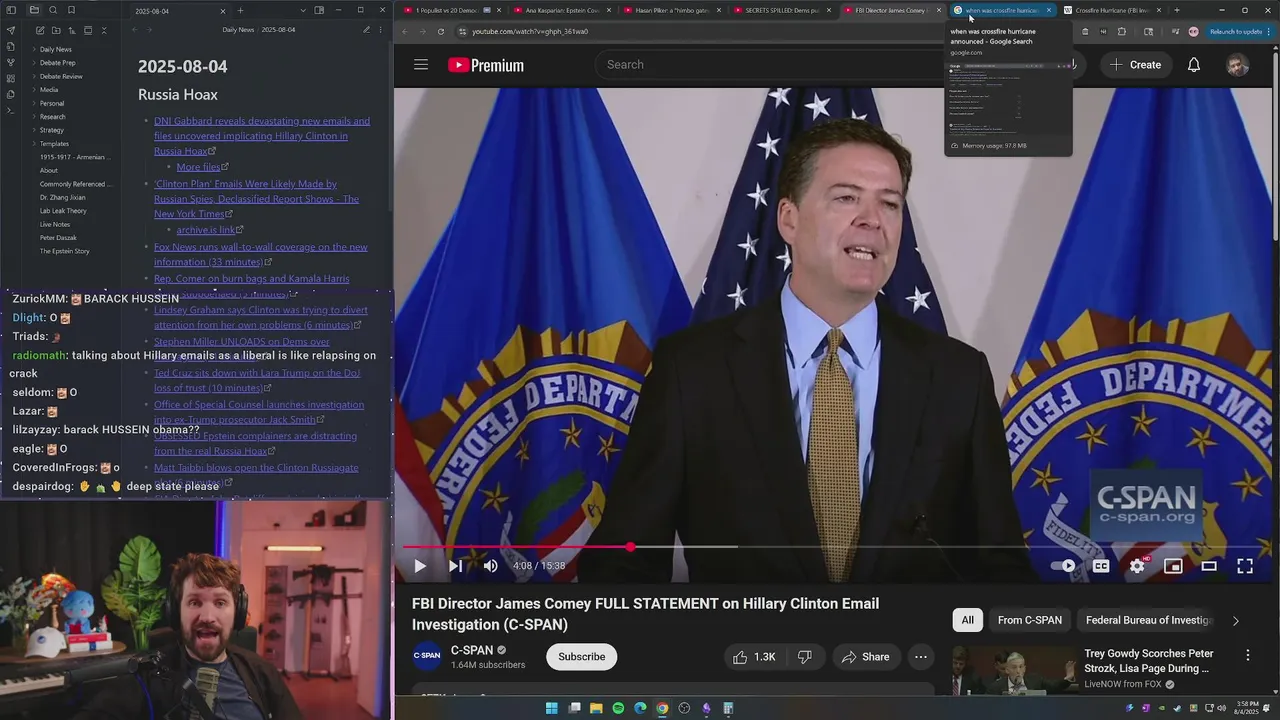Screen dimensions: 1280x720
Task: Open Spotify from the taskbar
Action: (618, 708)
